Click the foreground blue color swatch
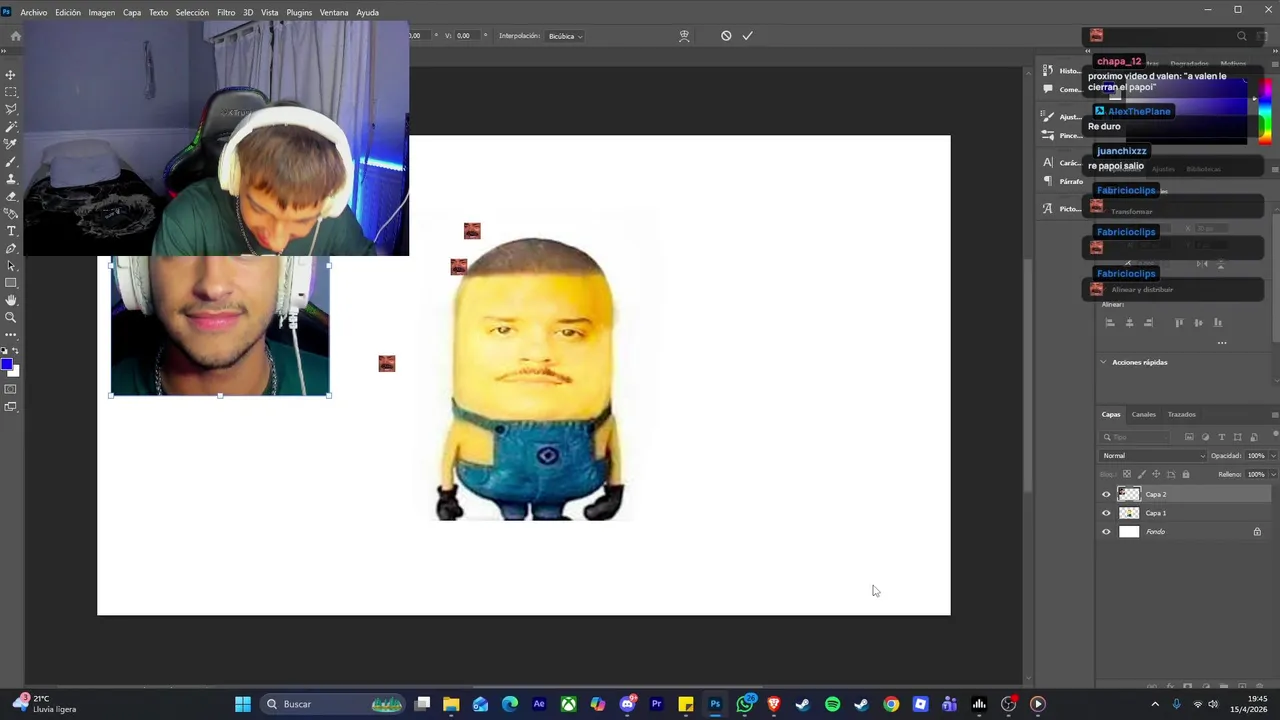The height and width of the screenshot is (720, 1280). [x=6, y=364]
